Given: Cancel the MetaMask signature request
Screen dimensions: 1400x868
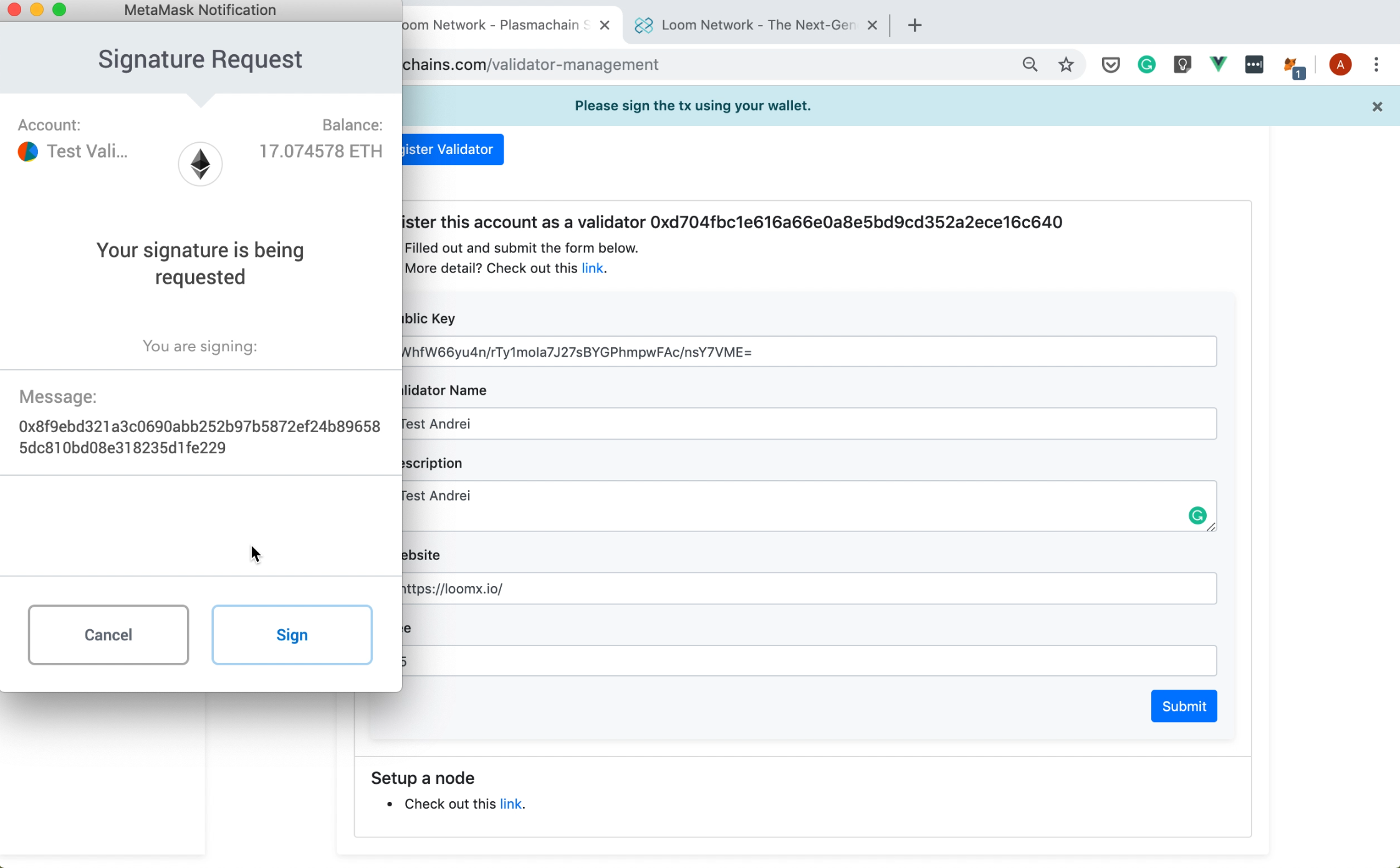Looking at the screenshot, I should [108, 635].
